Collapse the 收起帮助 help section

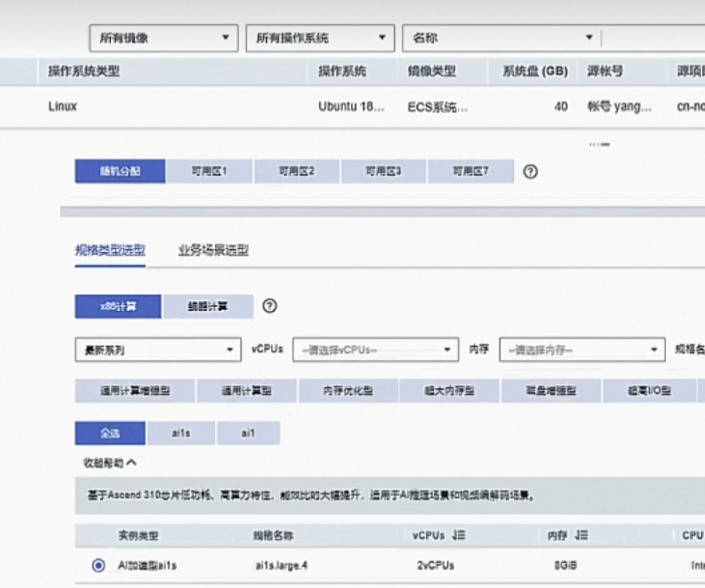(x=110, y=463)
